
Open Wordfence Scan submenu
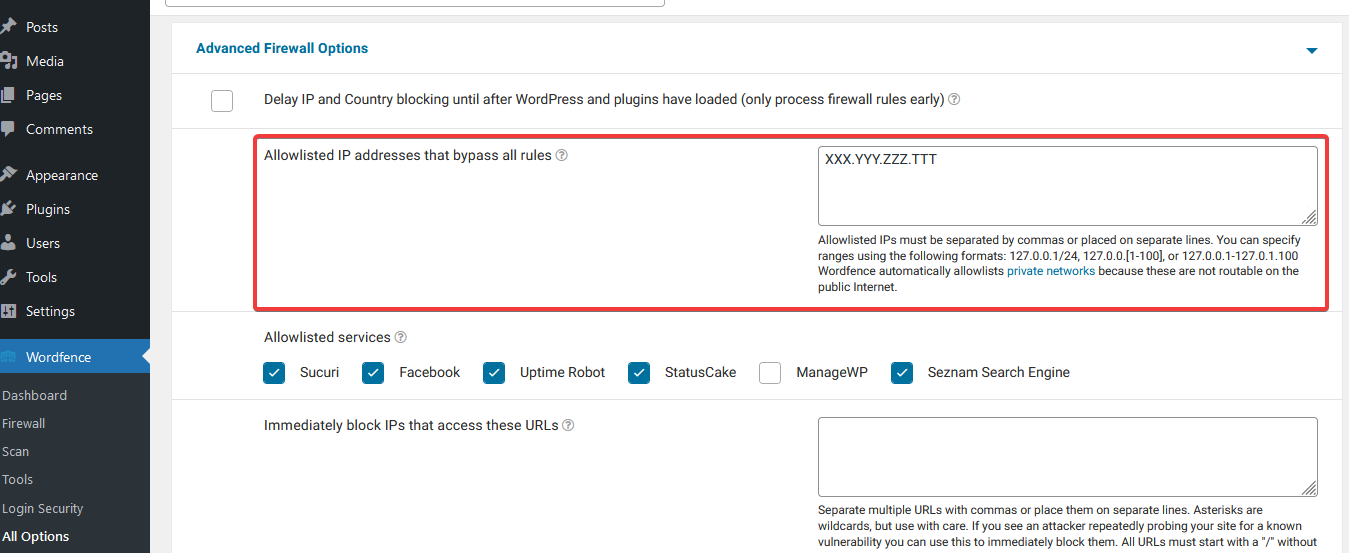pos(15,451)
